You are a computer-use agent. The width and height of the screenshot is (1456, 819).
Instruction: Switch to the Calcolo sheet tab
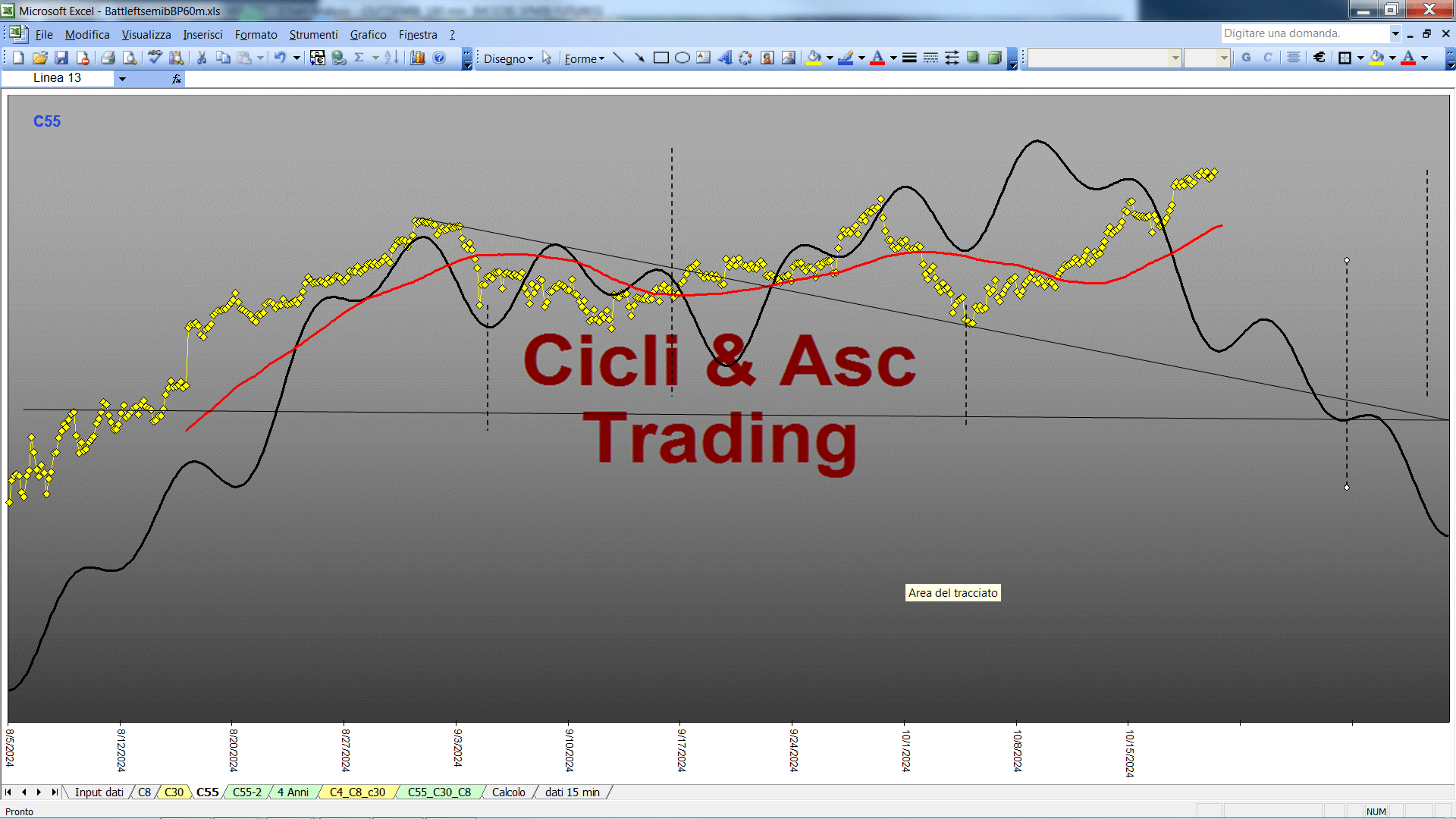pyautogui.click(x=508, y=792)
